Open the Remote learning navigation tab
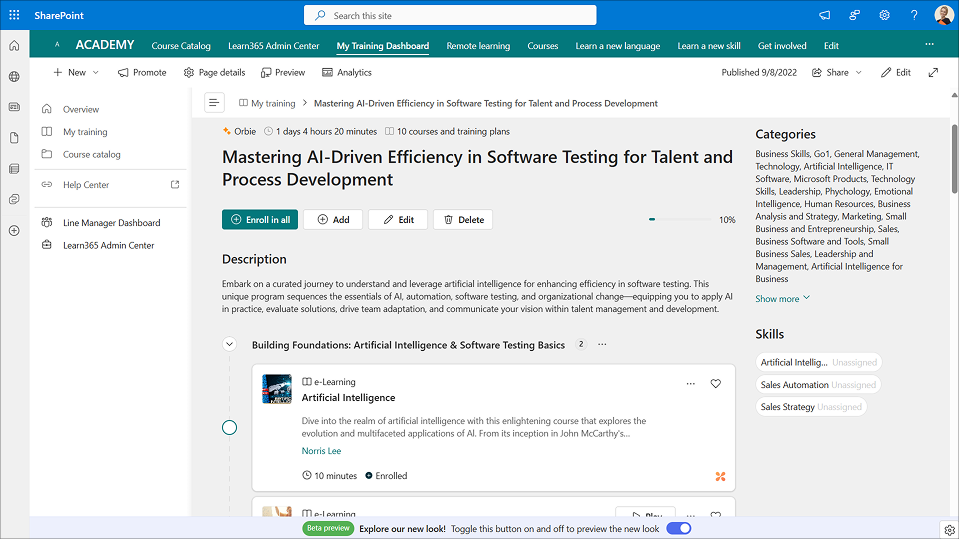Viewport: 959px width, 539px height. (478, 46)
